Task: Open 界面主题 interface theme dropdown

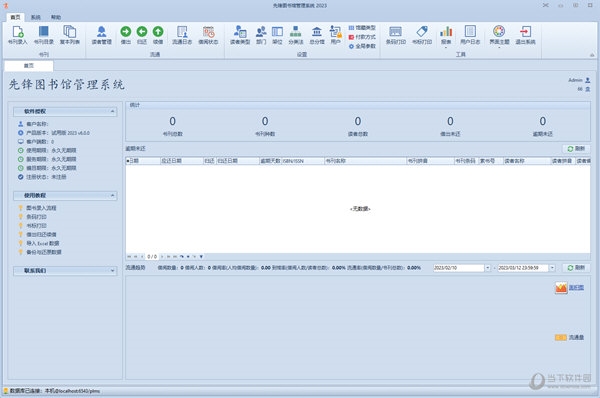Action: [499, 36]
